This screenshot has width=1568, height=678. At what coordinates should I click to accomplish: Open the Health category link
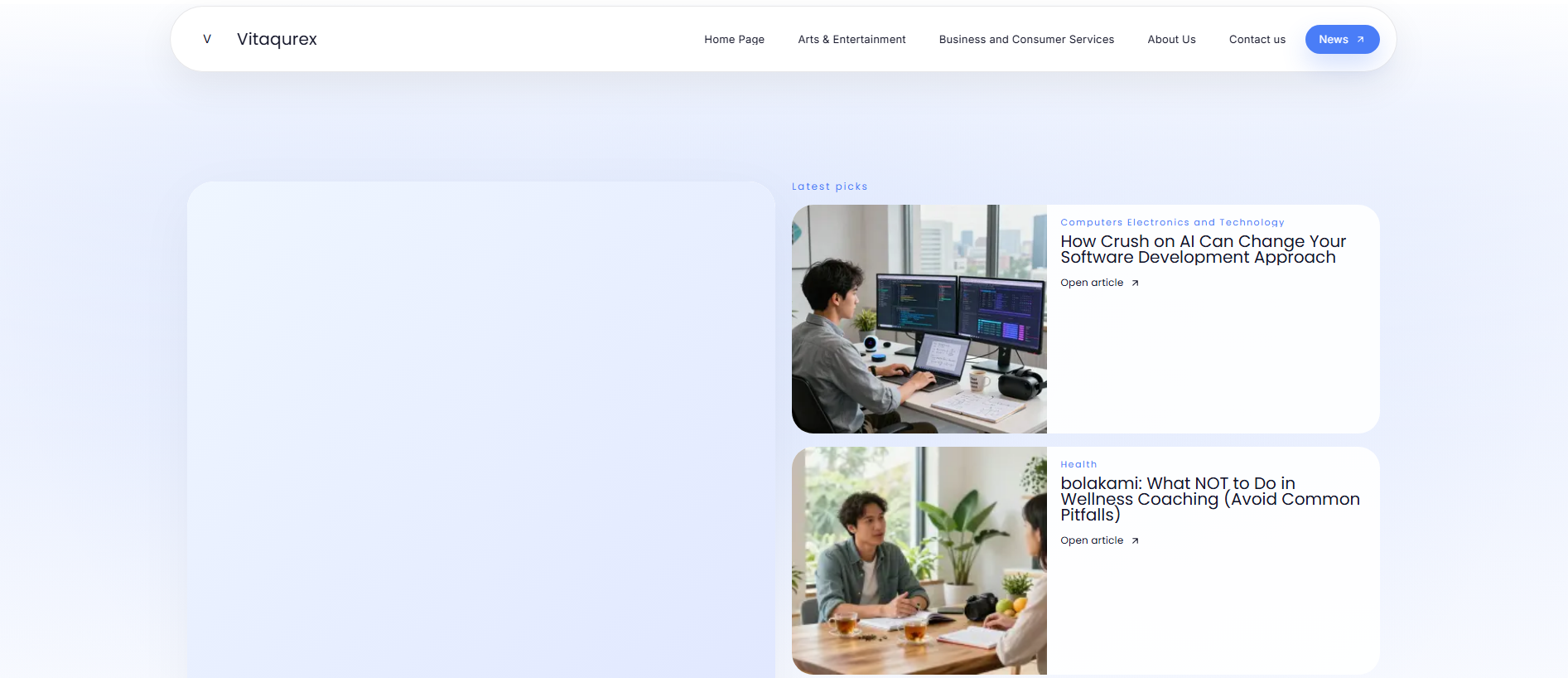coord(1078,464)
